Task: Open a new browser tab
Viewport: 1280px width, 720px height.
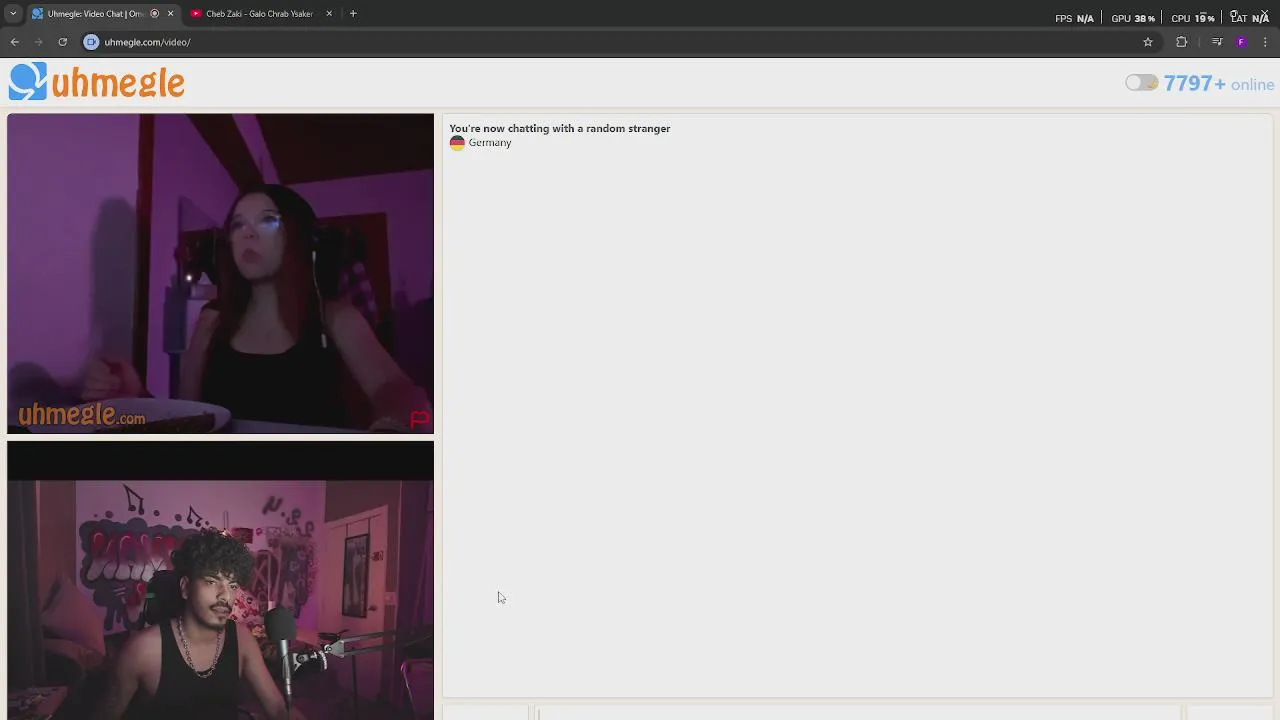Action: (x=353, y=14)
